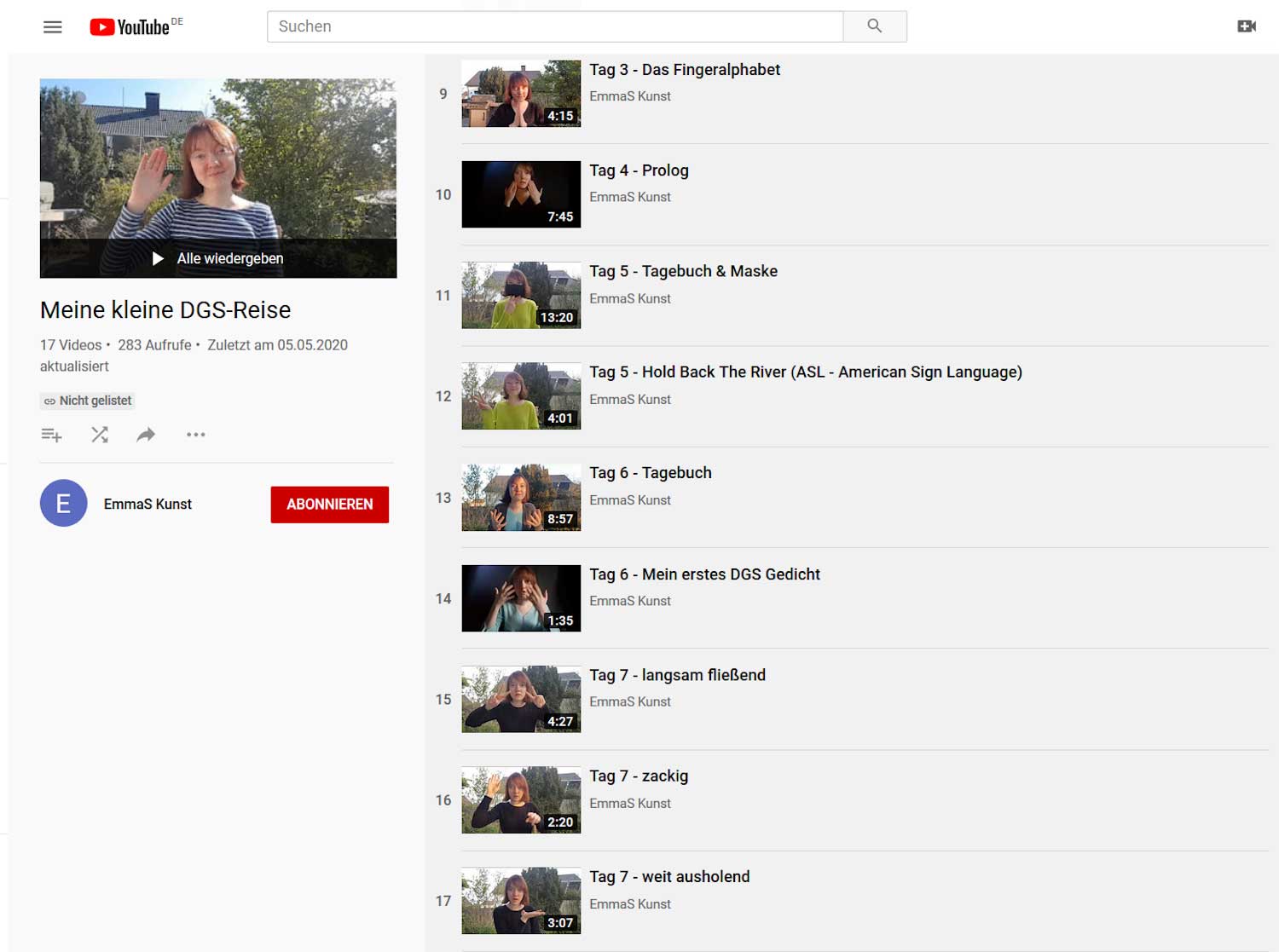Click title Tag 5 - Tagebuch & Maske

683,271
